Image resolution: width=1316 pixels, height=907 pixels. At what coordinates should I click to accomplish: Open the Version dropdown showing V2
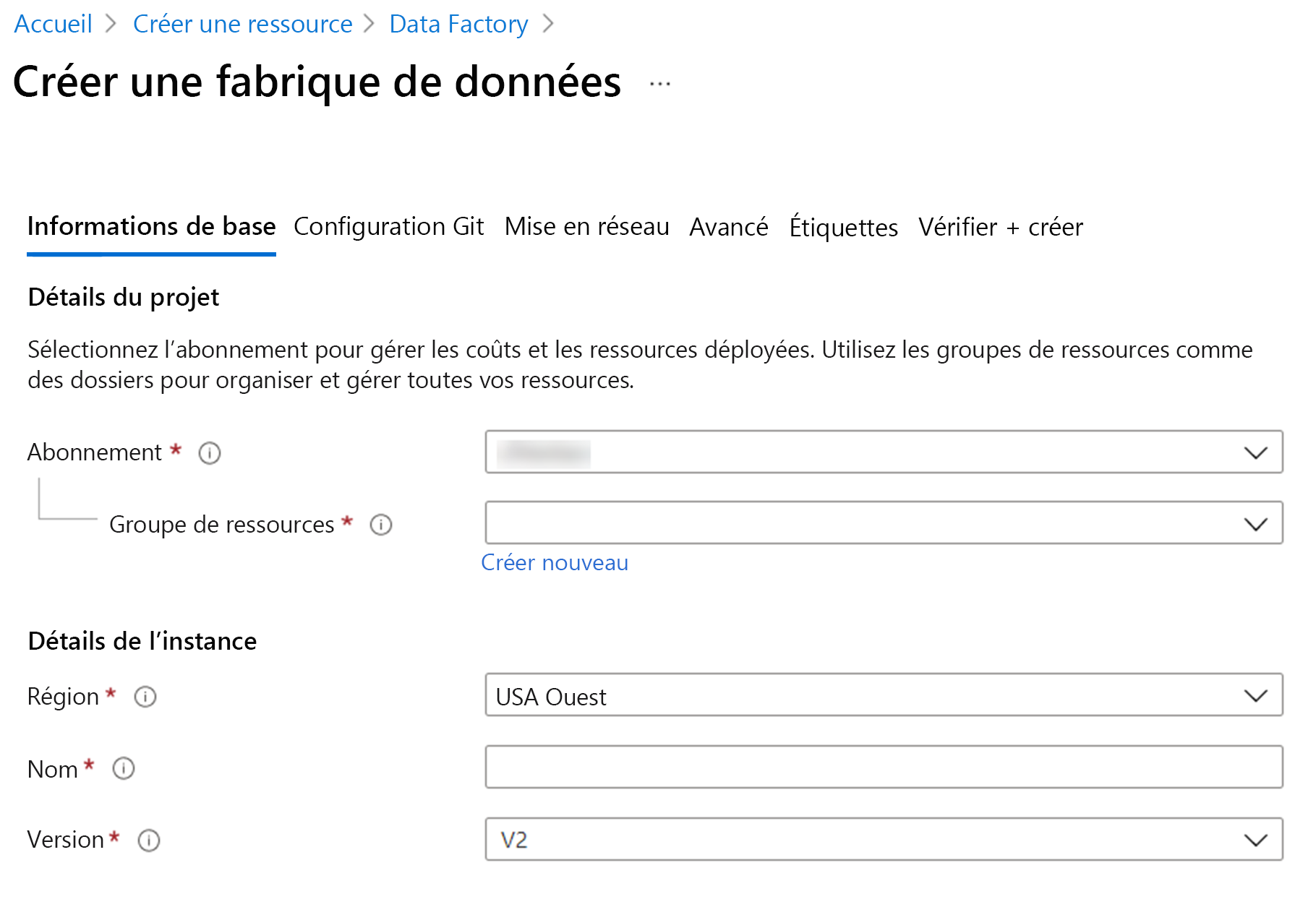[884, 839]
